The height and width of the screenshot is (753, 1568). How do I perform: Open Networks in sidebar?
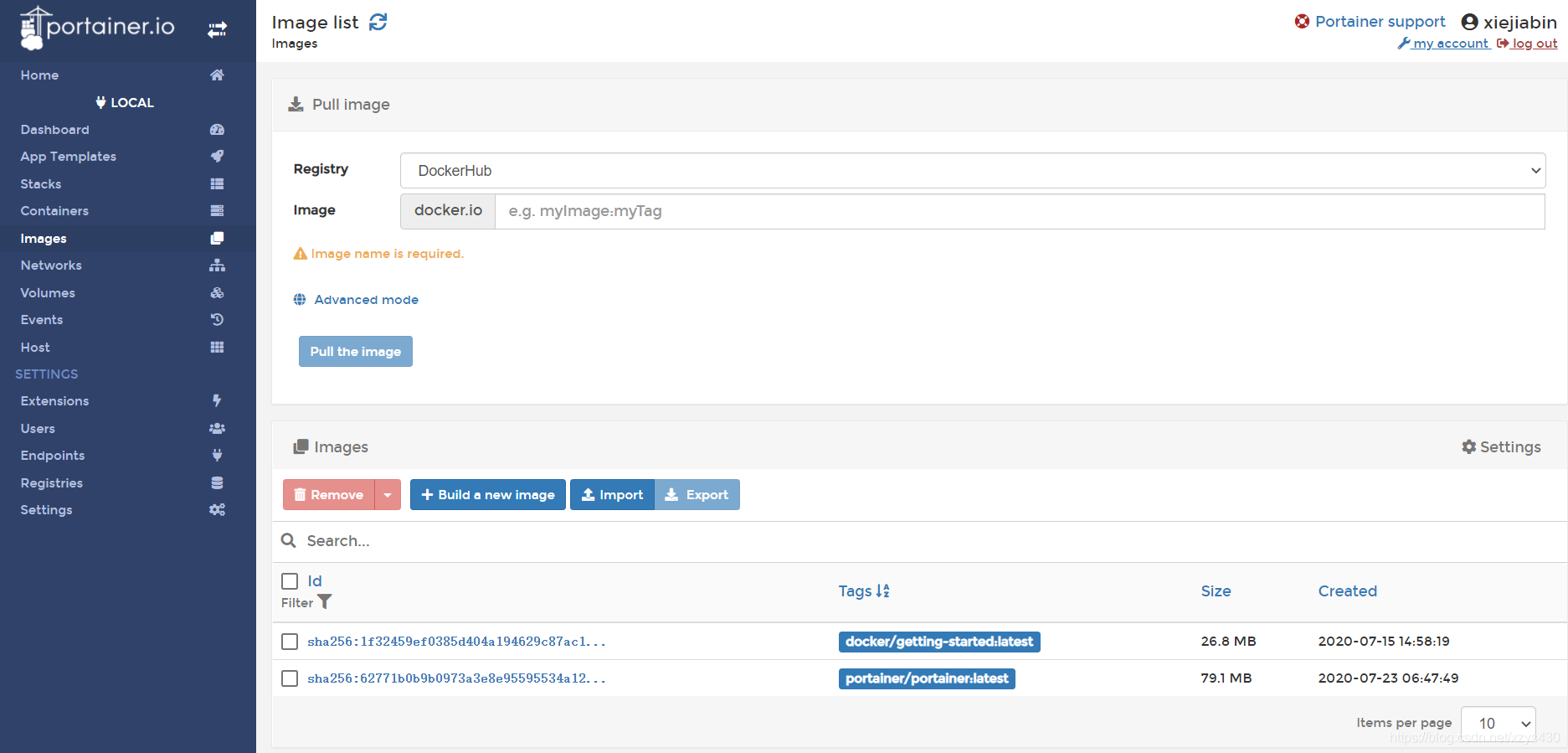tap(51, 266)
